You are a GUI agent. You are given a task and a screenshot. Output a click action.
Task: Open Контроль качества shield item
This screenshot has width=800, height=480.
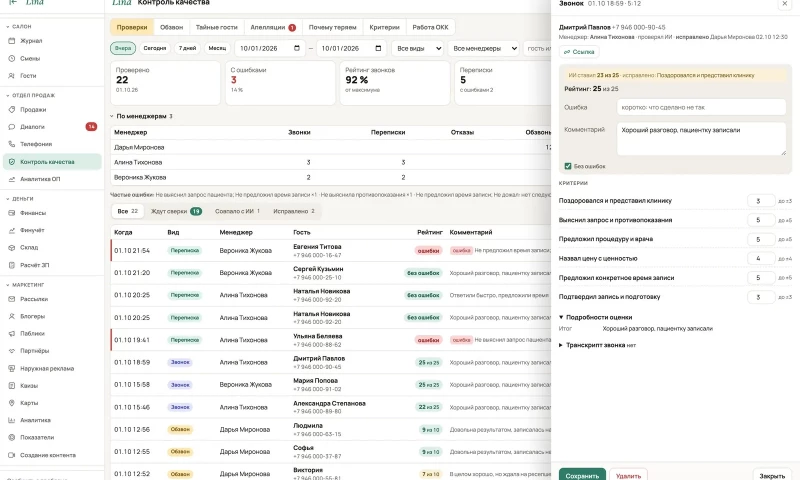pyautogui.click(x=51, y=162)
